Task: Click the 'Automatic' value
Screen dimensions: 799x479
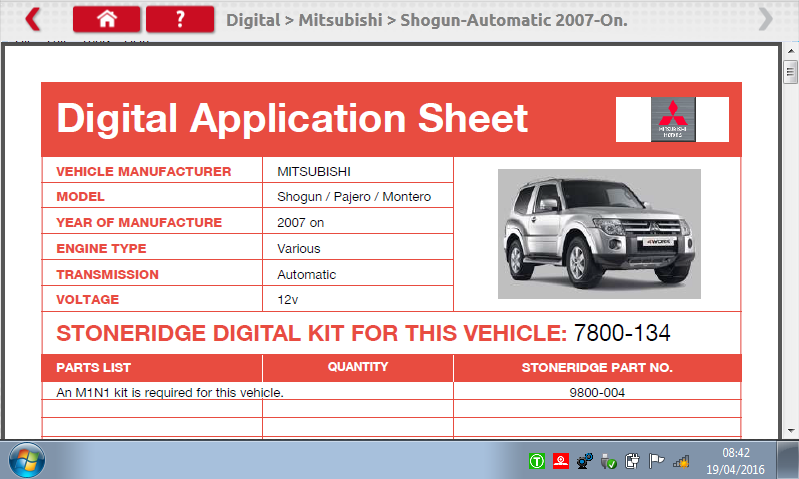Action: coord(306,274)
